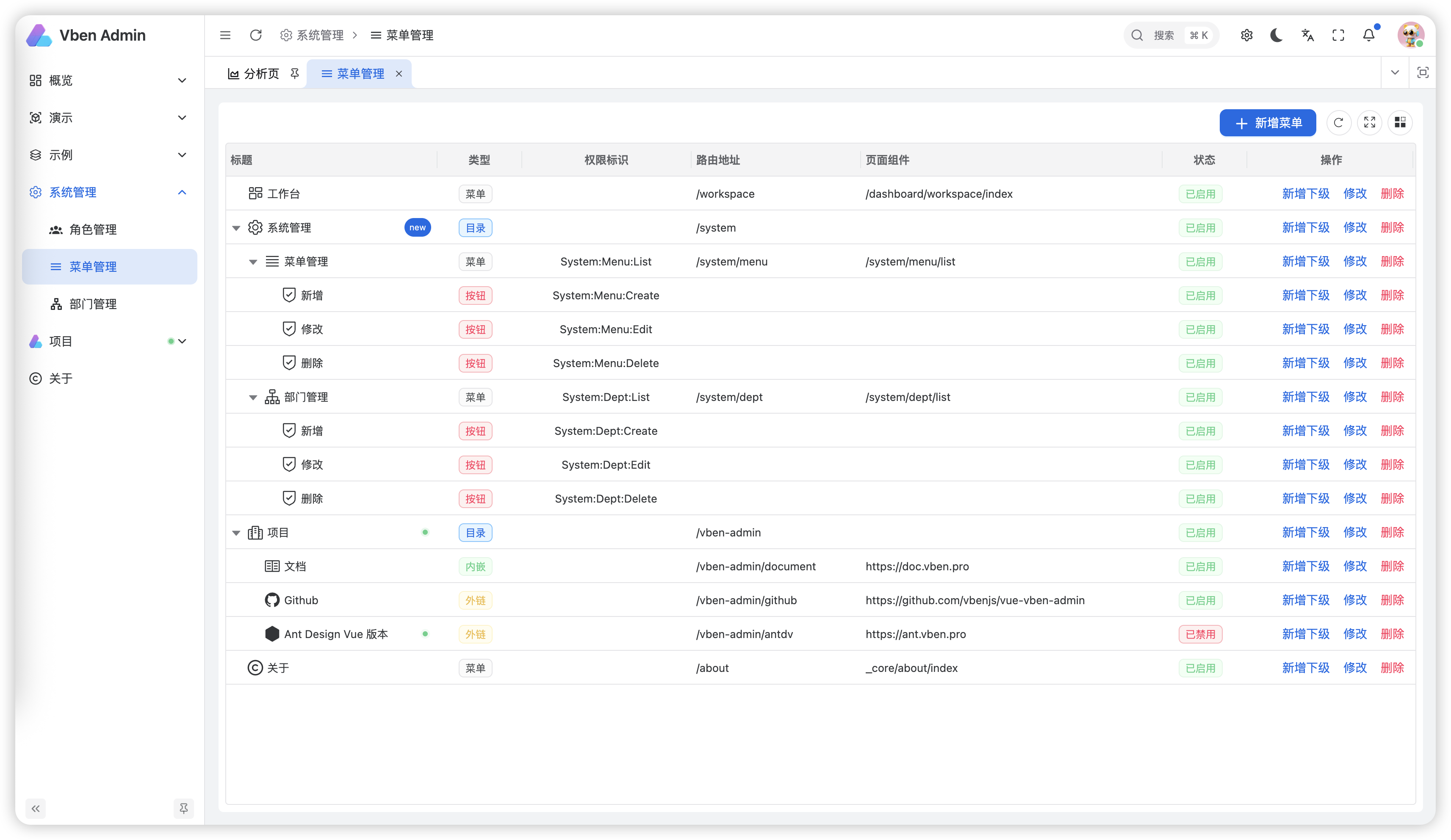This screenshot has height=840, width=1451.
Task: Delete the Github row via 删除
Action: [1392, 600]
